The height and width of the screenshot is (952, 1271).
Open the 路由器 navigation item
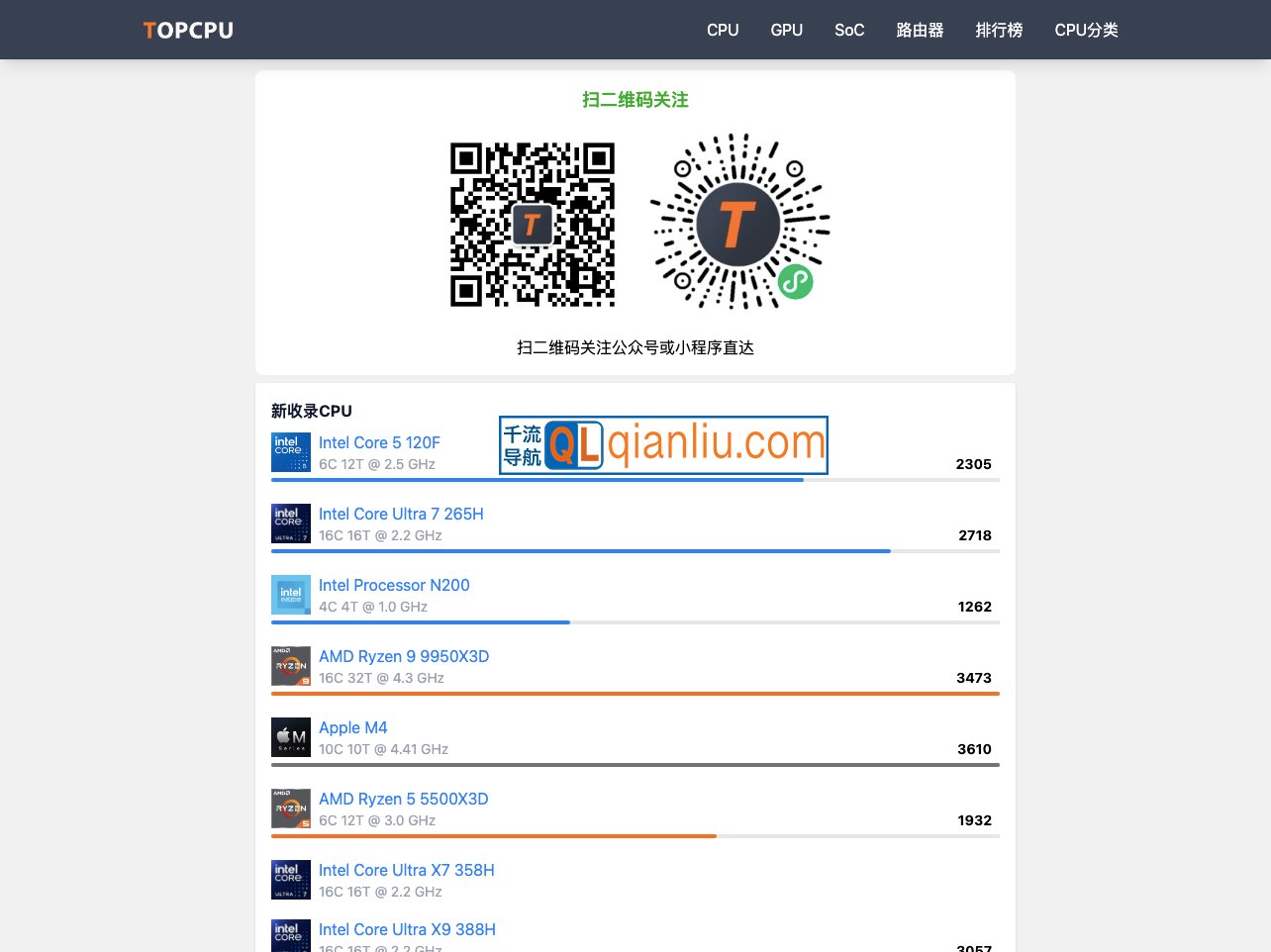(920, 31)
